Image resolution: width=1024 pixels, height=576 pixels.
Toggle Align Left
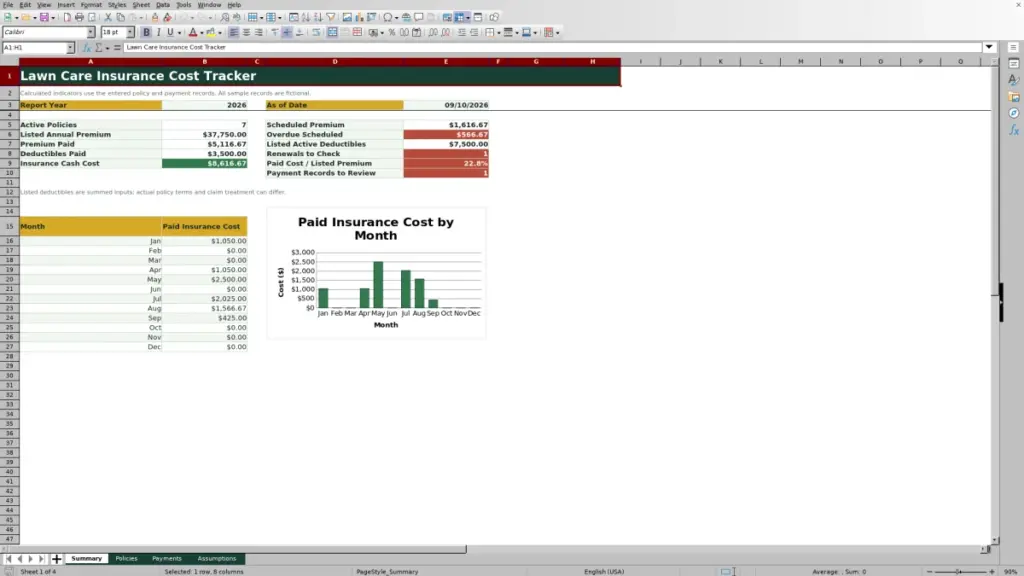[234, 32]
